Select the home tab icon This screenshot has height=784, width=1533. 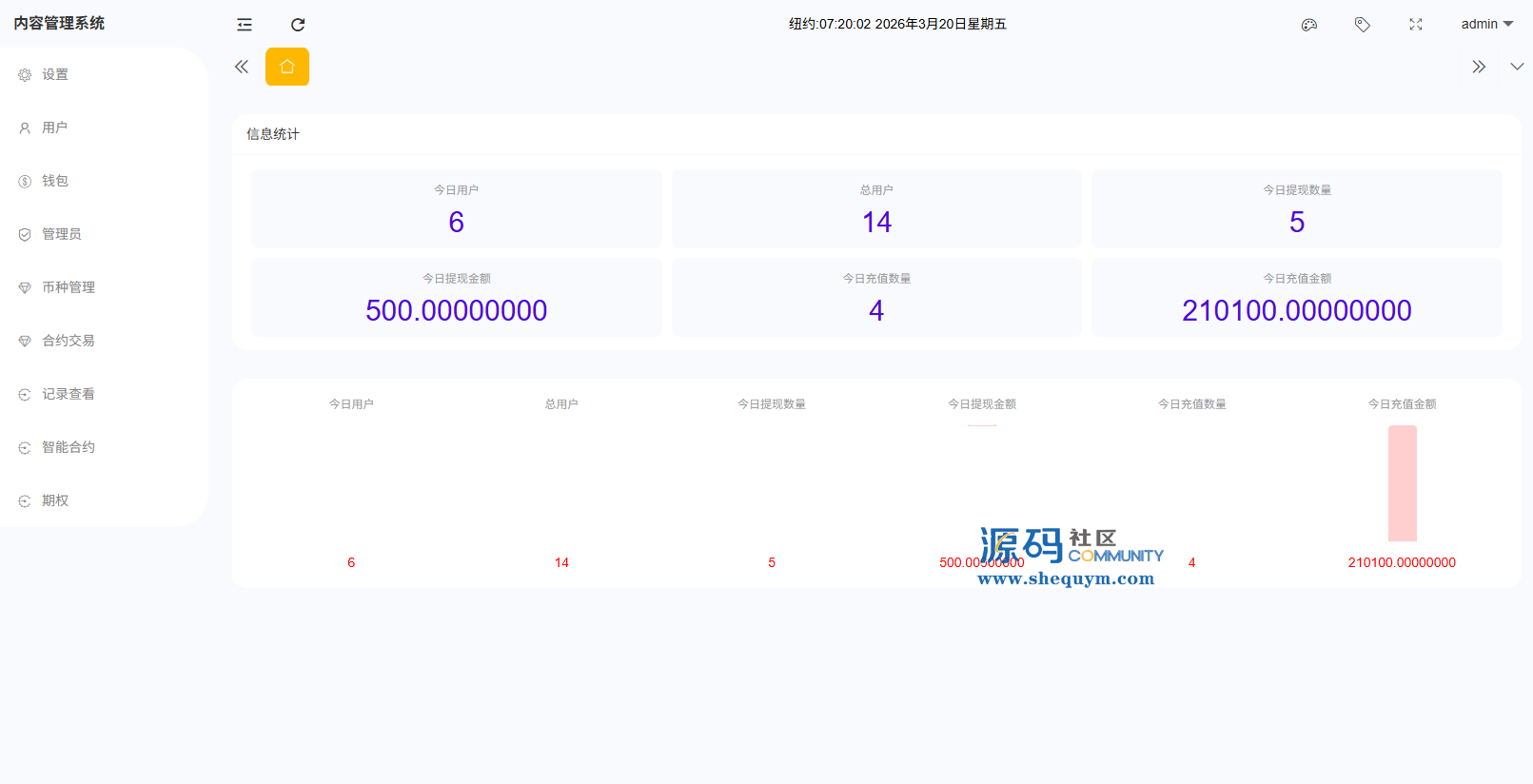click(287, 67)
